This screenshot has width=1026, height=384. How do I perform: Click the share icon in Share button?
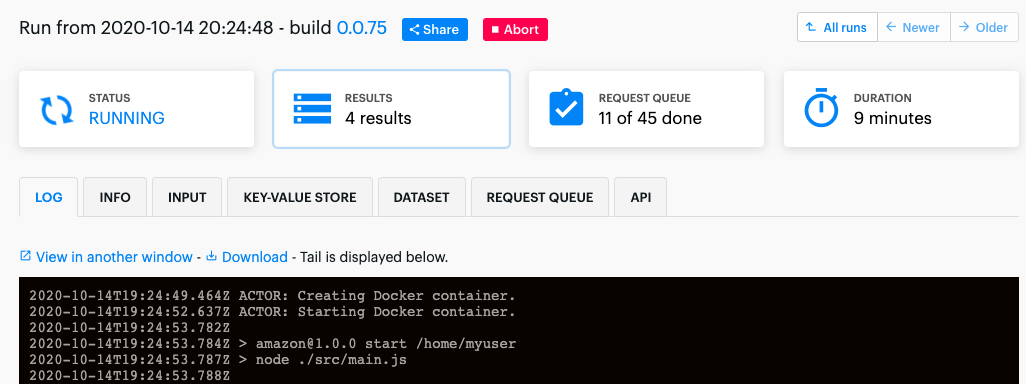pos(414,29)
